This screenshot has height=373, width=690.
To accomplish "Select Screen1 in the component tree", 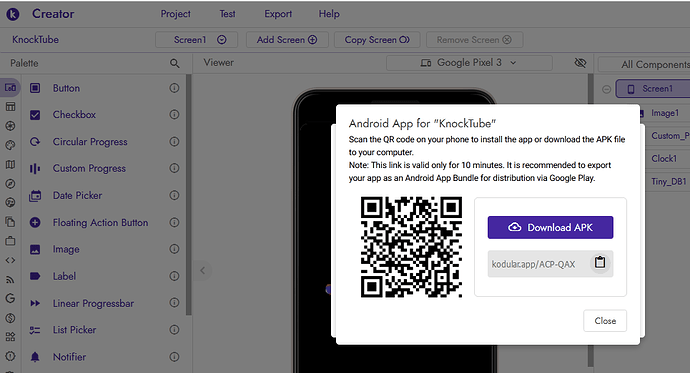I will pyautogui.click(x=653, y=89).
